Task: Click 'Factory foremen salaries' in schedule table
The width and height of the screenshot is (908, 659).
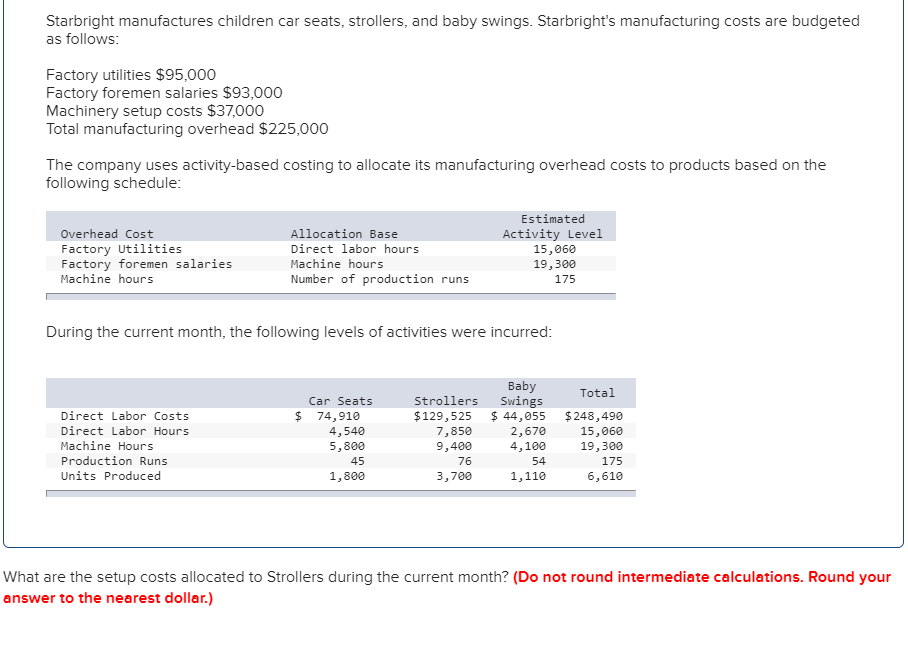Action: click(x=147, y=264)
